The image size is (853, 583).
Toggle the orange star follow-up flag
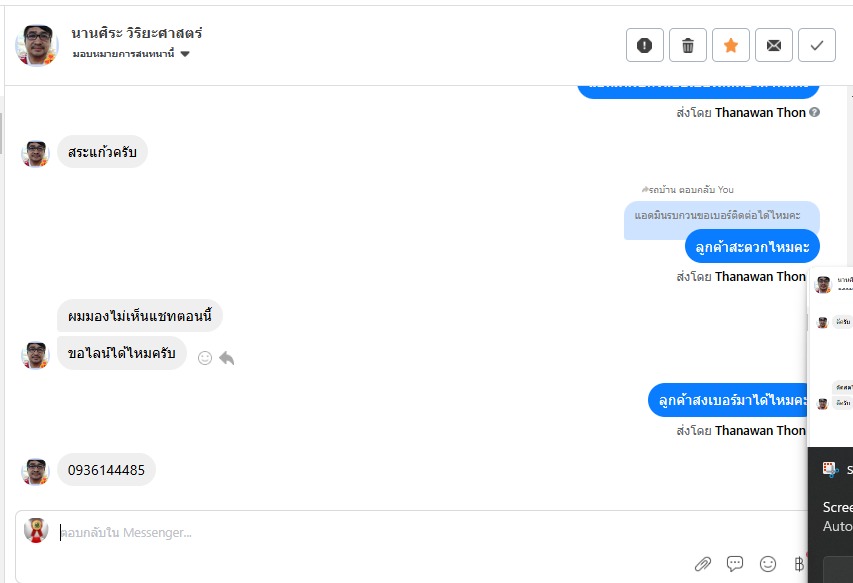[731, 45]
